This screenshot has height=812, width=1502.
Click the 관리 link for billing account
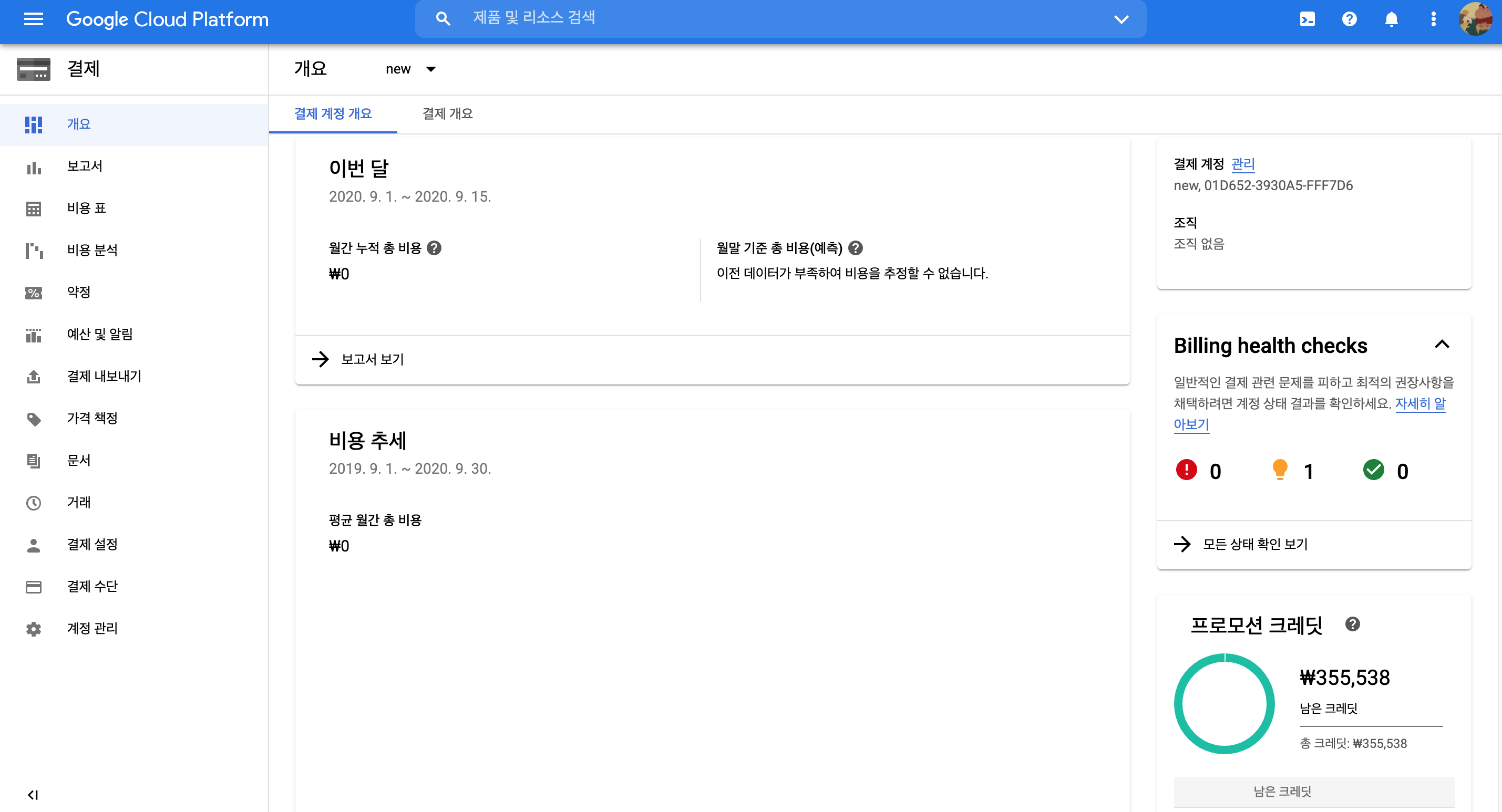point(1242,164)
